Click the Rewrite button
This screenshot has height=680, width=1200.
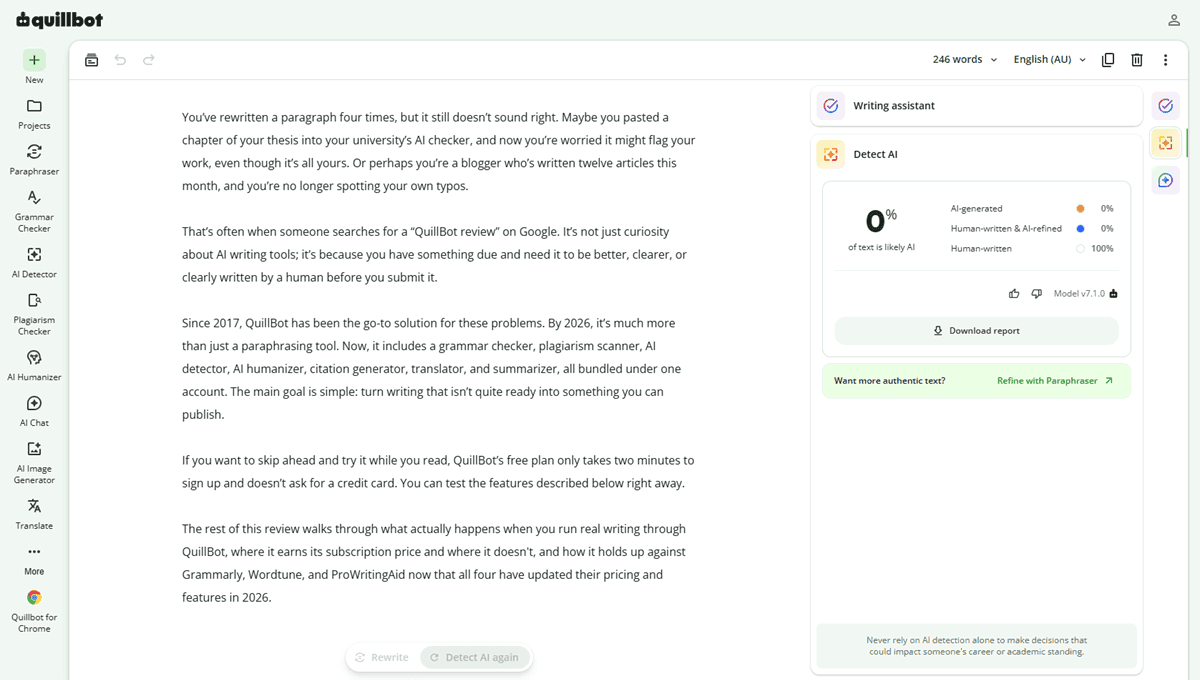pyautogui.click(x=382, y=658)
